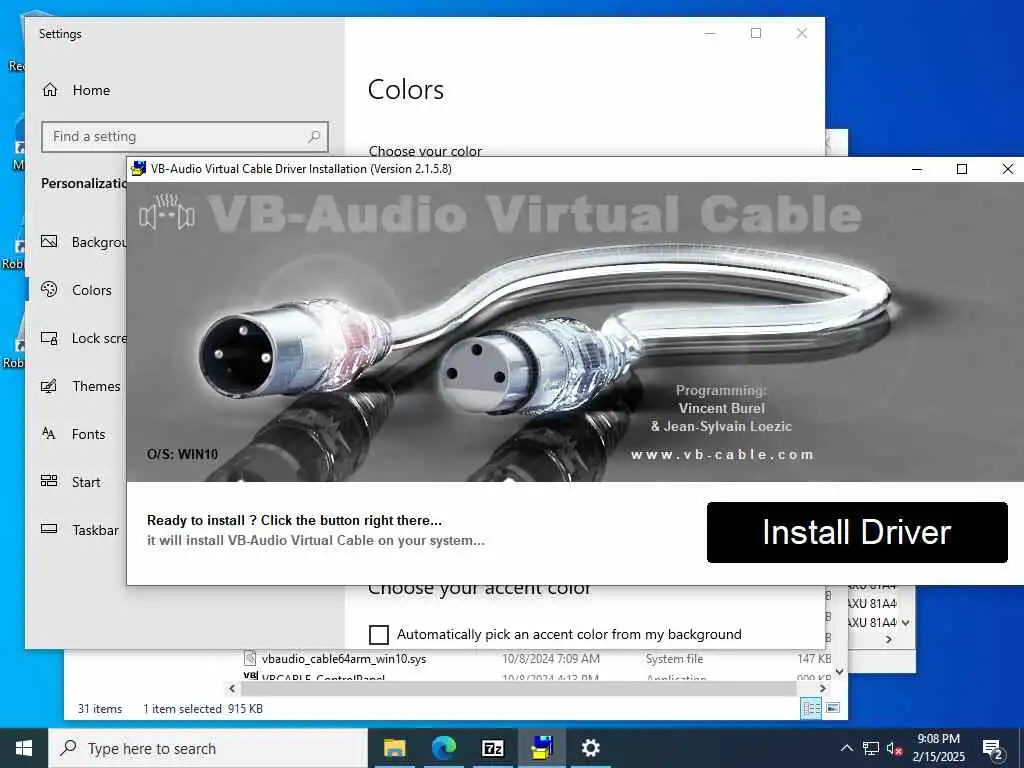Maximize the Settings window
1024x768 pixels.
tap(756, 33)
